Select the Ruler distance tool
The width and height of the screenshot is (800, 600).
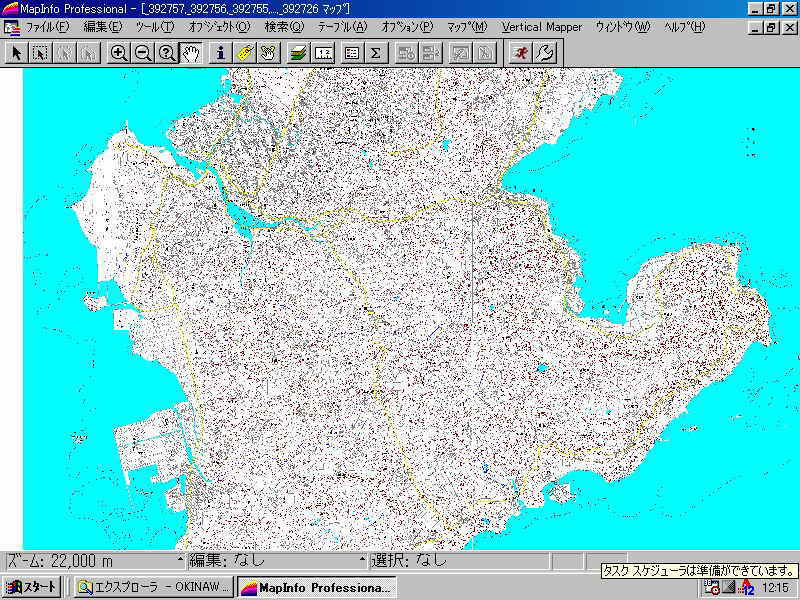tap(324, 53)
